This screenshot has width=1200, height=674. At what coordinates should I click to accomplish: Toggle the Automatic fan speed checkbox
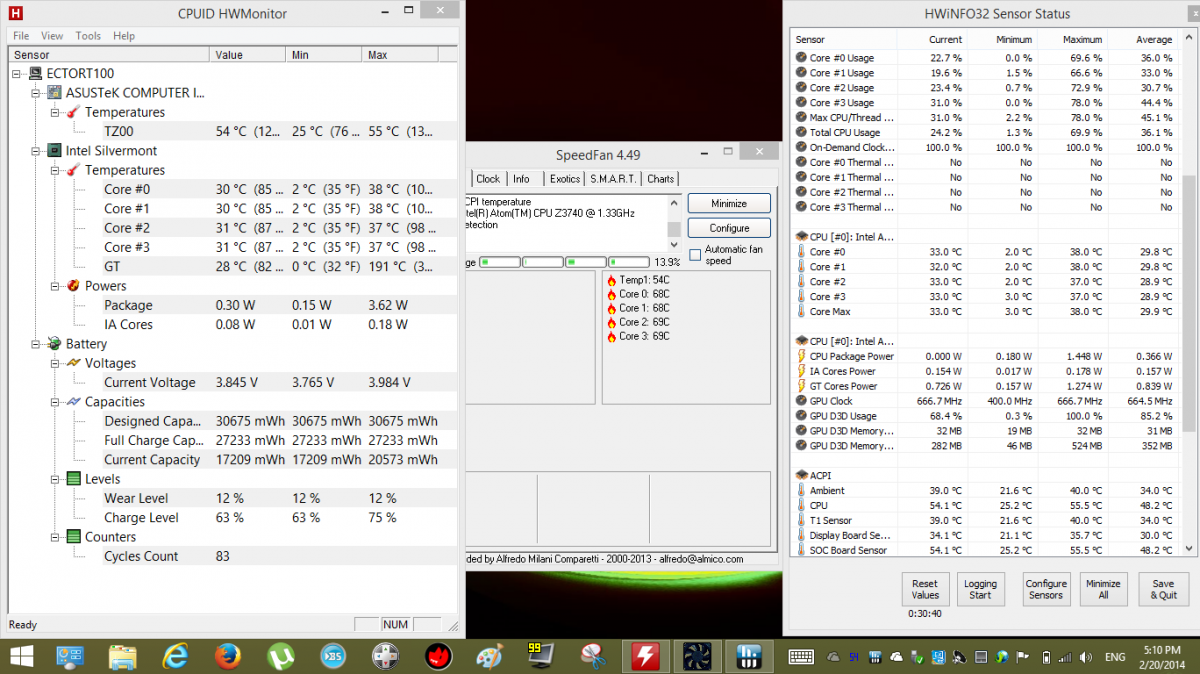click(x=695, y=255)
